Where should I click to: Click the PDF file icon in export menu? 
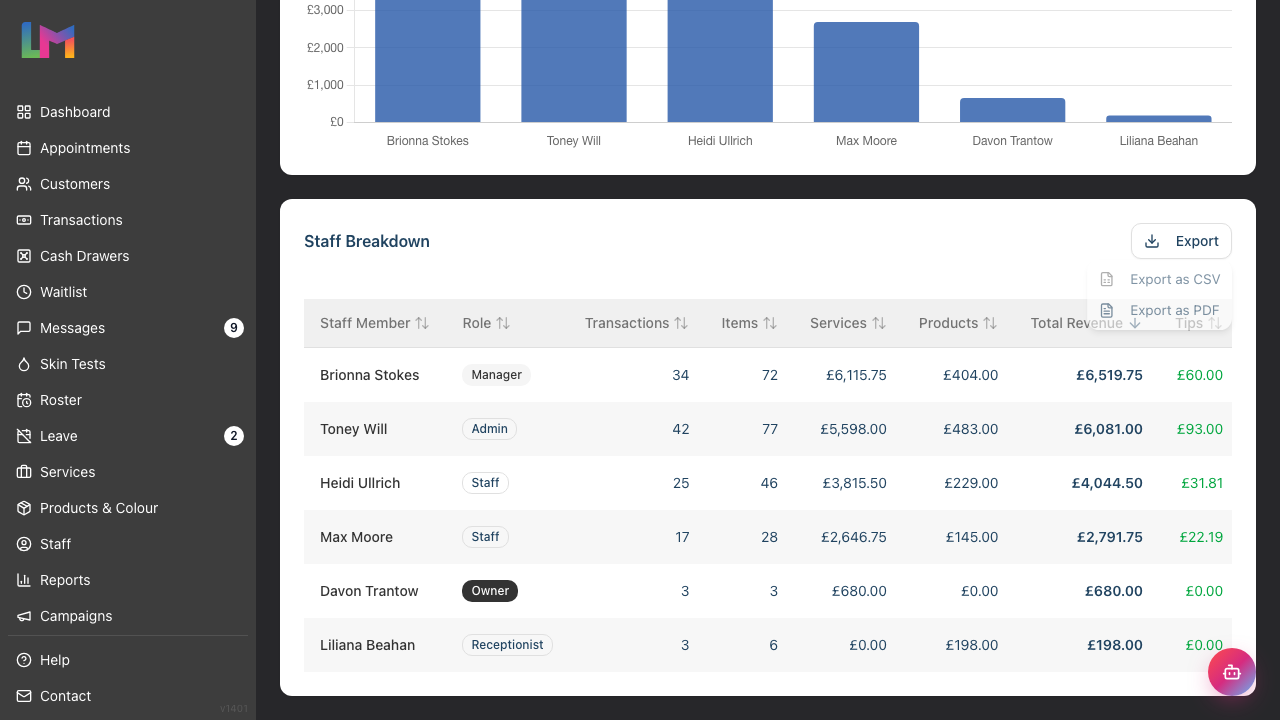tap(1107, 310)
